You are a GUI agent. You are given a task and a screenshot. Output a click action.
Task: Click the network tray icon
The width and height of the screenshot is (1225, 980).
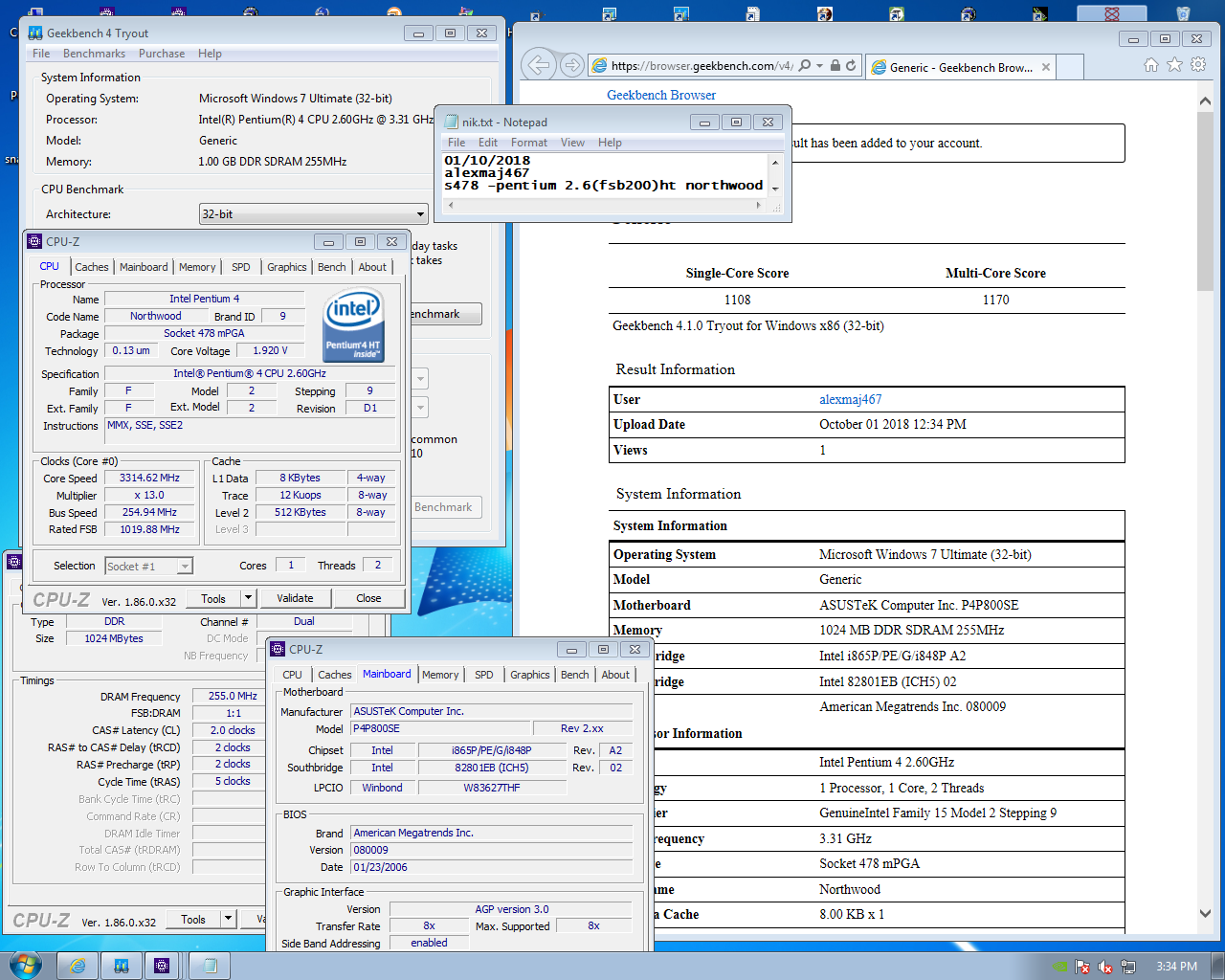[1128, 967]
